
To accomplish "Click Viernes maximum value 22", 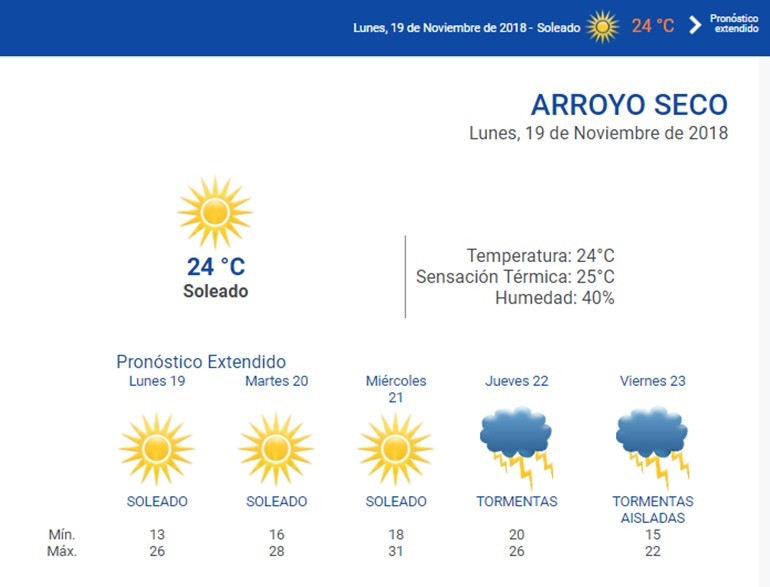I will [653, 551].
